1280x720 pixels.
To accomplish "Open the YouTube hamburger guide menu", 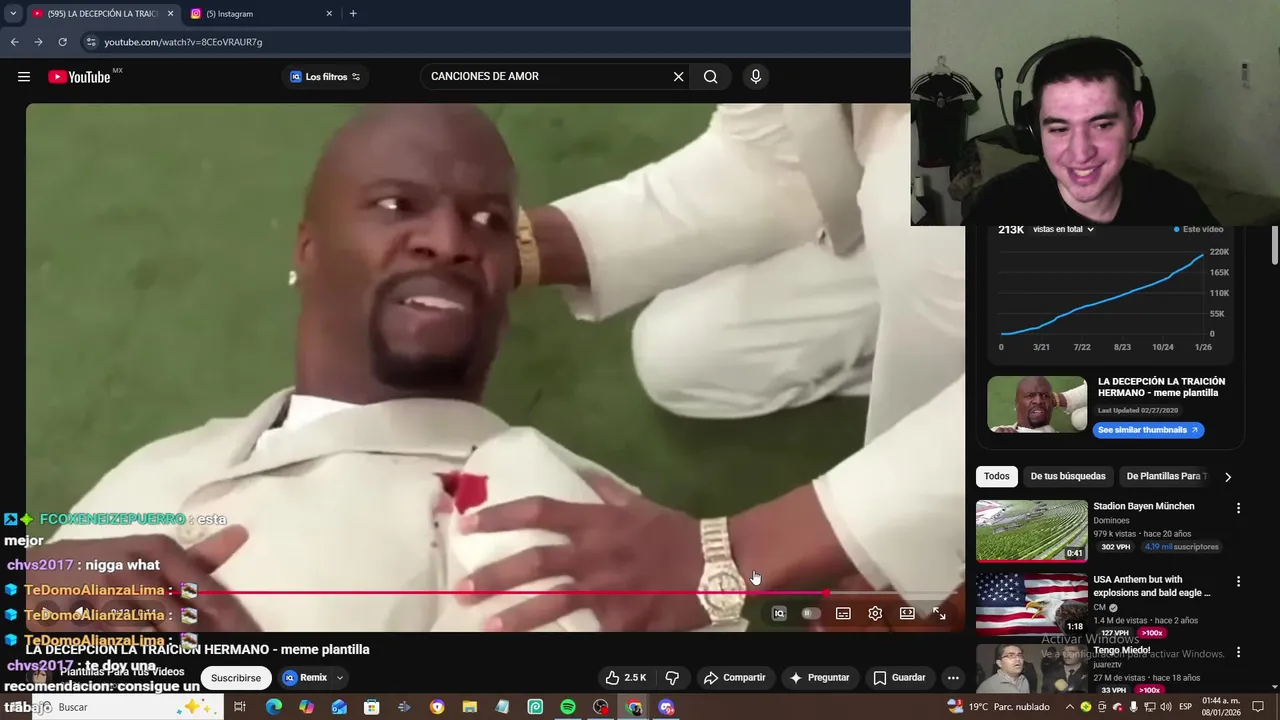I will (x=24, y=77).
